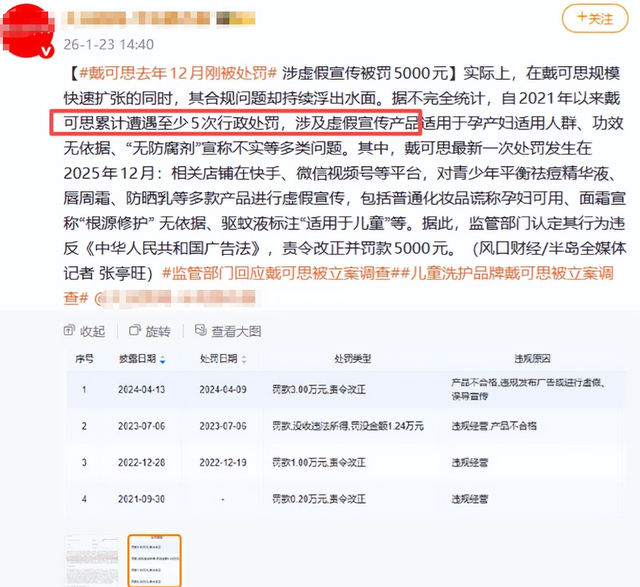The width and height of the screenshot is (640, 587).
Task: Open the blurred @mention link
Action: point(177,298)
